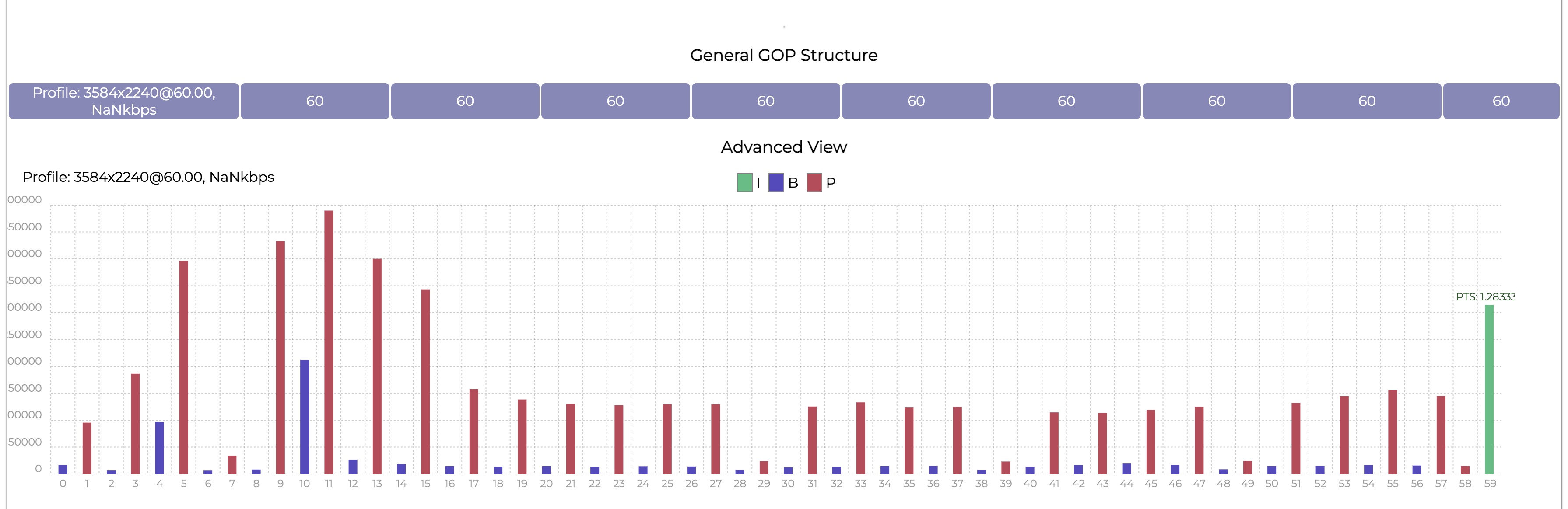Select the purple Profile 3584x2240 GOP block

123,101
